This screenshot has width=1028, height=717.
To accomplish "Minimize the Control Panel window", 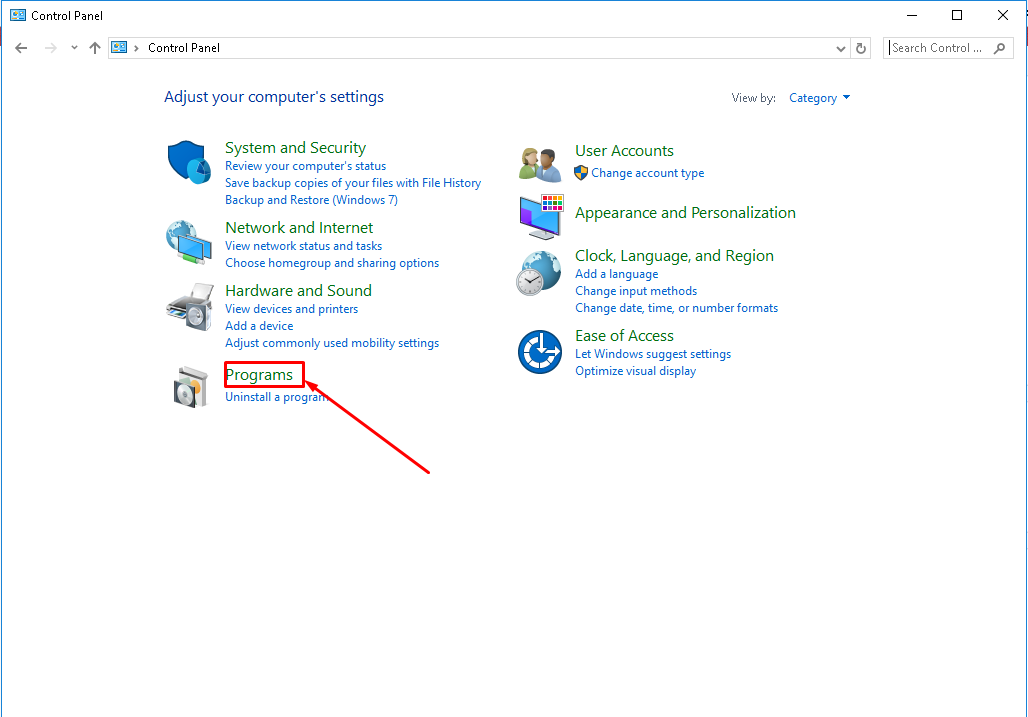I will (911, 15).
